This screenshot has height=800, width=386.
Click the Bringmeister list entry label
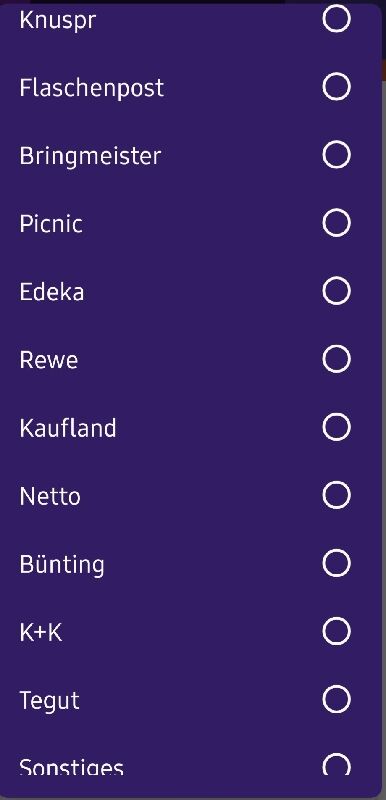90,157
